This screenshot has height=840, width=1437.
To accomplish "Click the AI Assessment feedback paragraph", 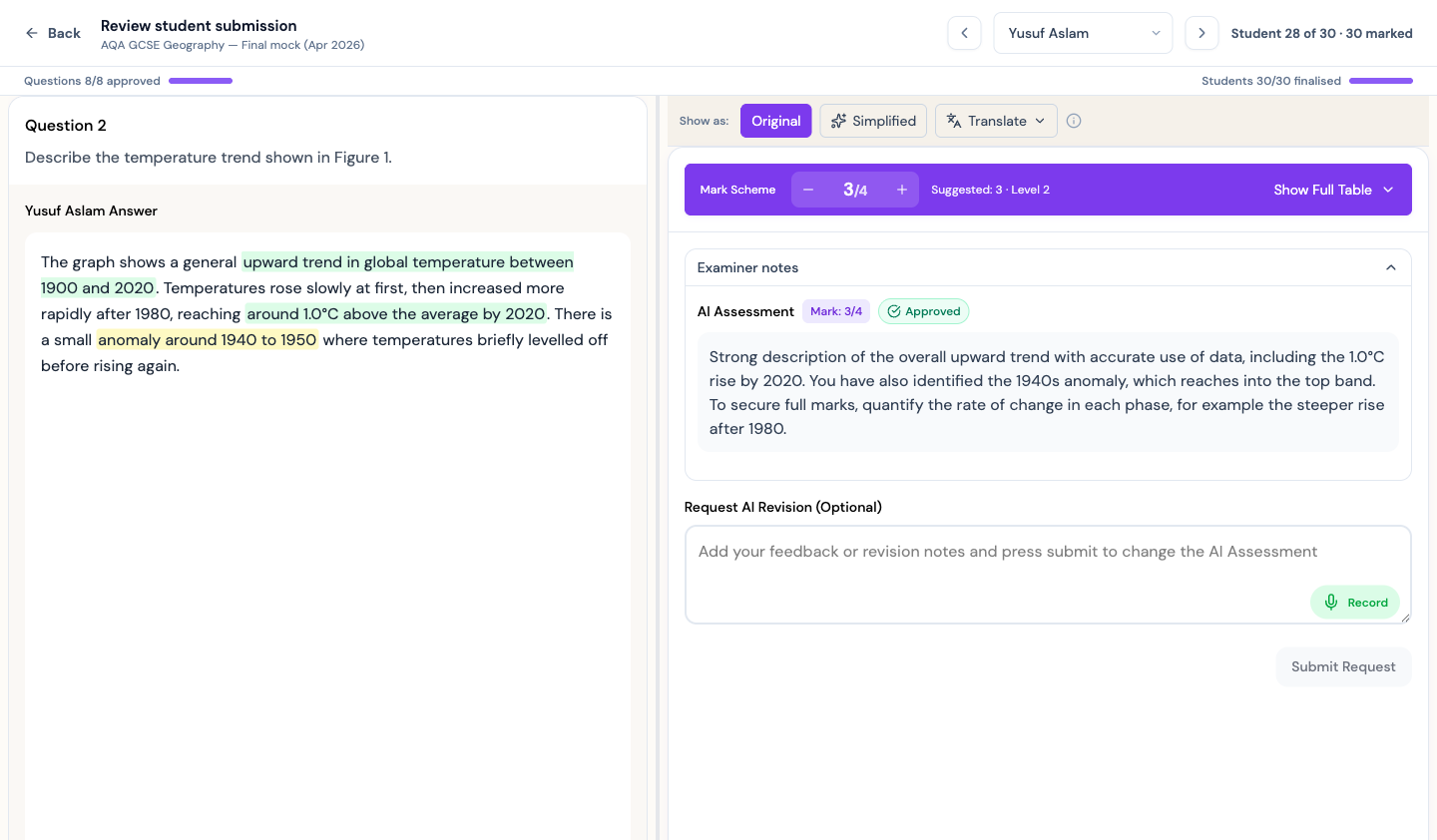I will pyautogui.click(x=1047, y=392).
